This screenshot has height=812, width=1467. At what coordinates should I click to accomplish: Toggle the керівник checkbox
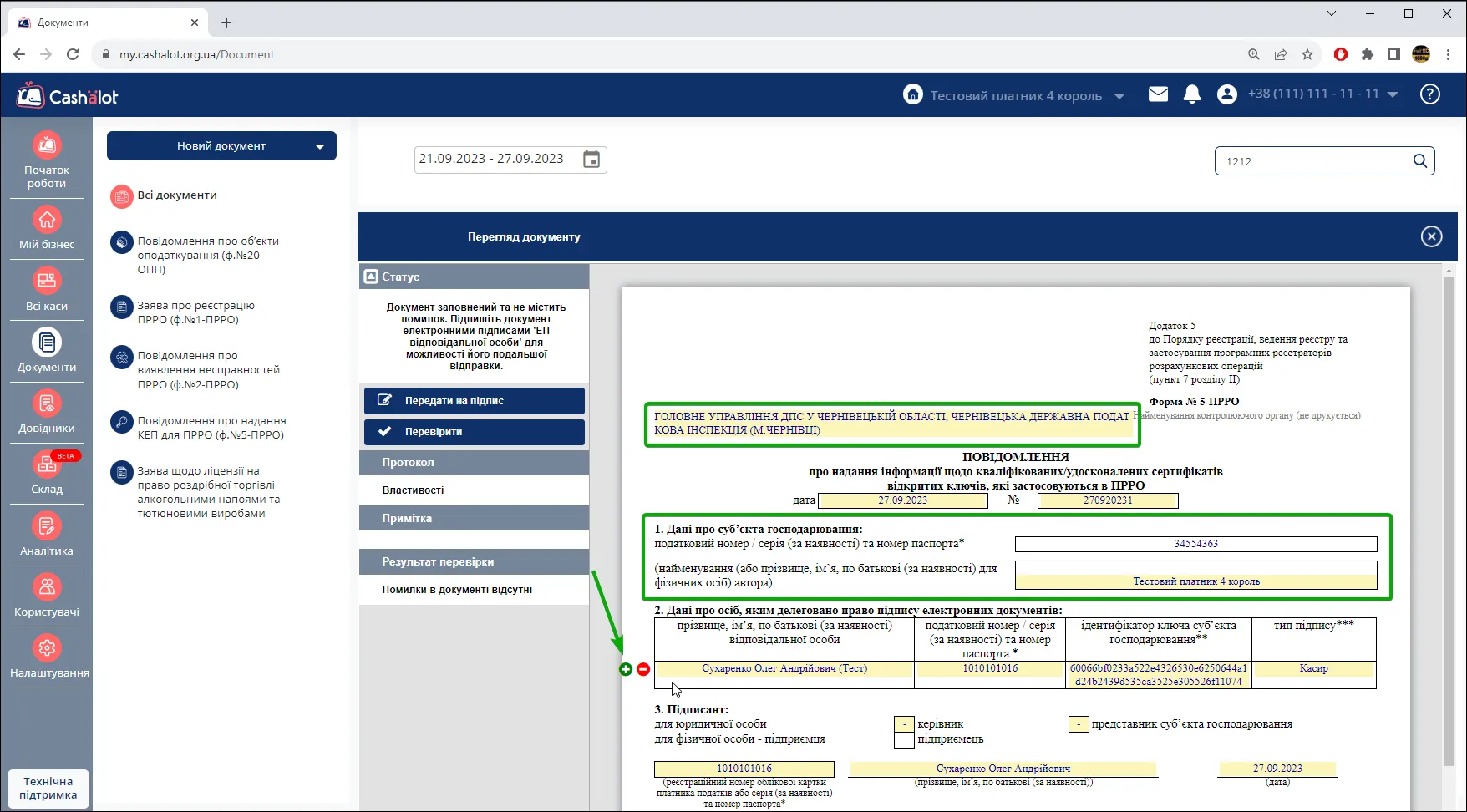coord(904,724)
